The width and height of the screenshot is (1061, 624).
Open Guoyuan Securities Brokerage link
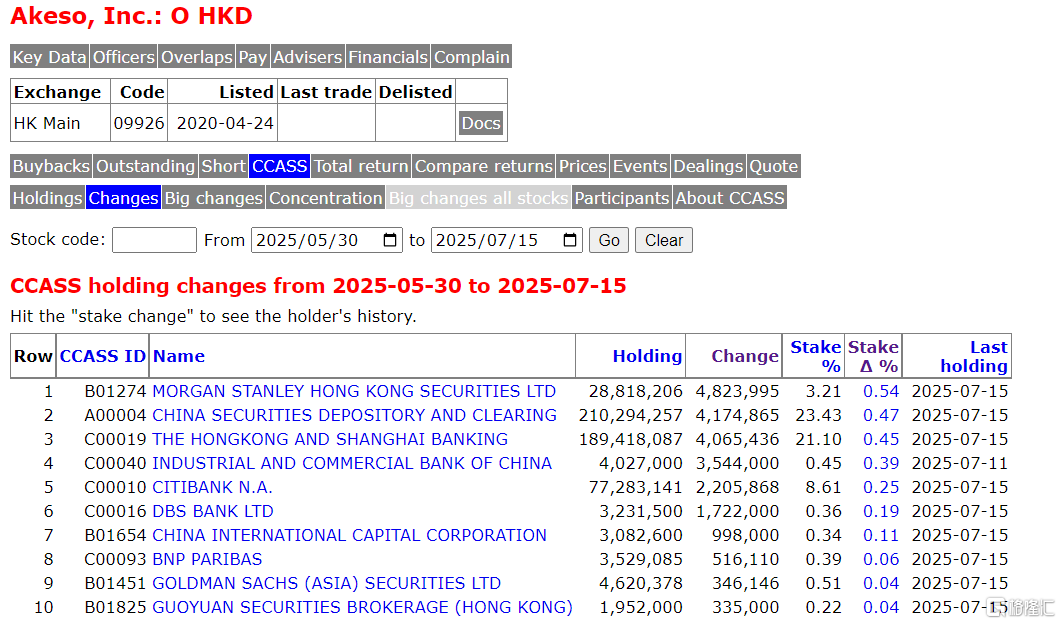point(362,607)
